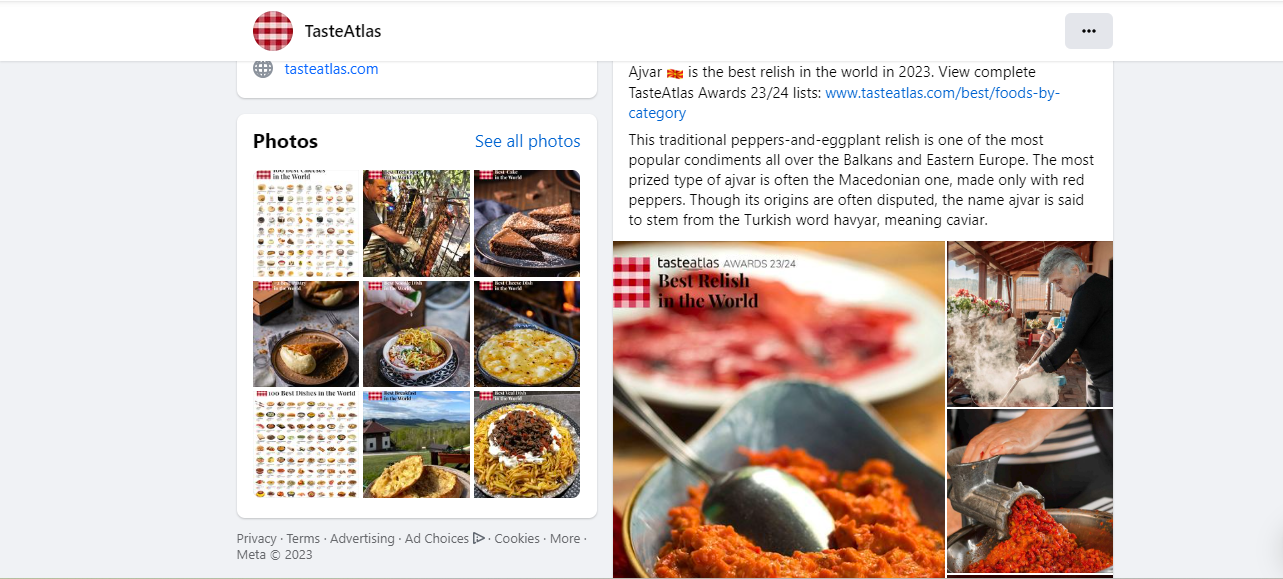Click the Privacy footer link
The height and width of the screenshot is (579, 1283).
pyautogui.click(x=257, y=539)
